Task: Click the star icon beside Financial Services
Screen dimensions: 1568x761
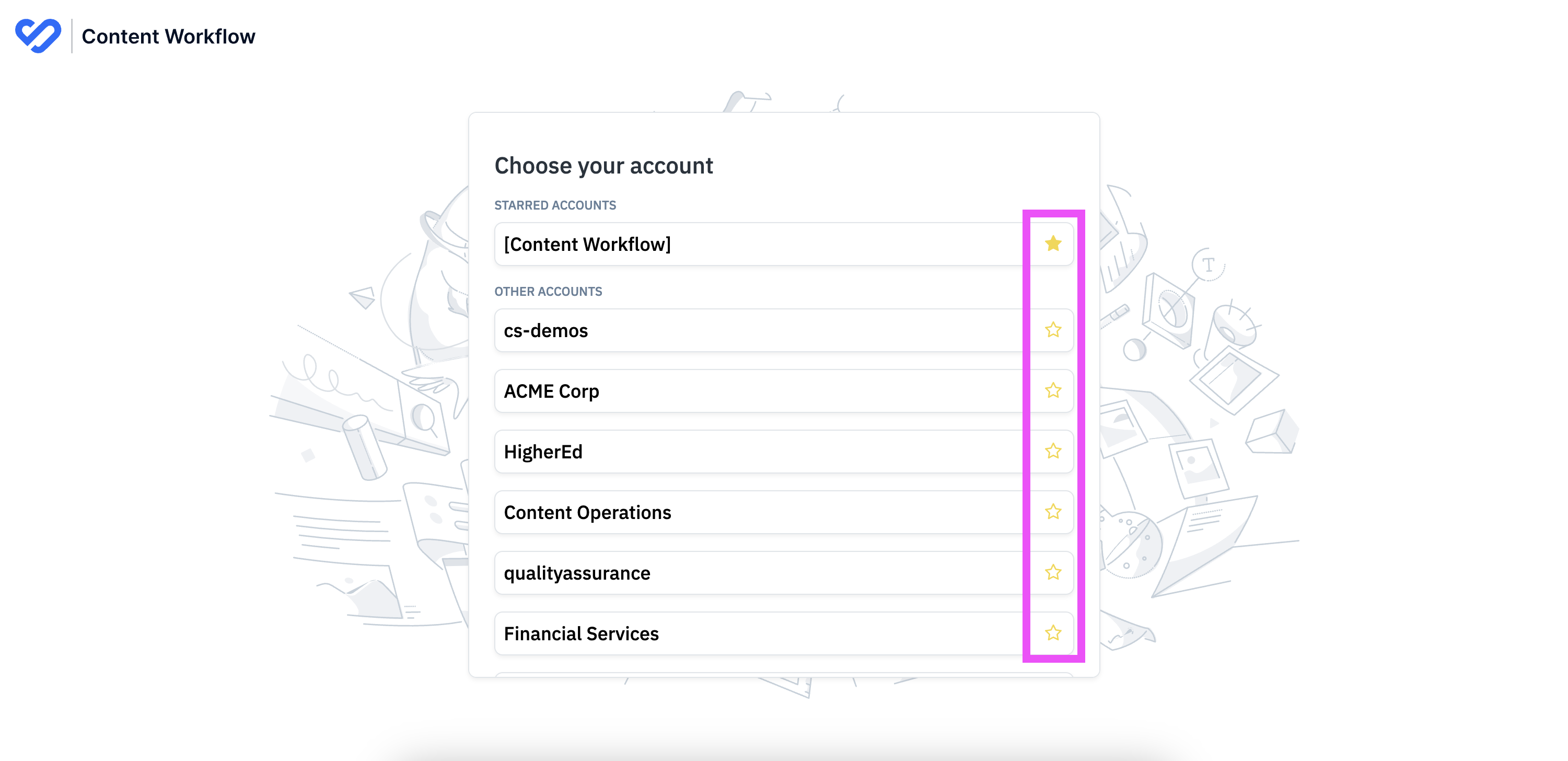Action: tap(1052, 633)
